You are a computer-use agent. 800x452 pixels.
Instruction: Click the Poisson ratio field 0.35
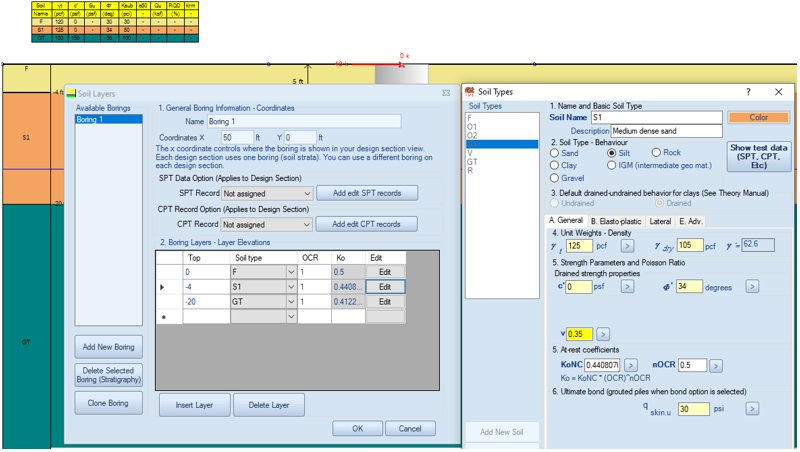tap(579, 334)
